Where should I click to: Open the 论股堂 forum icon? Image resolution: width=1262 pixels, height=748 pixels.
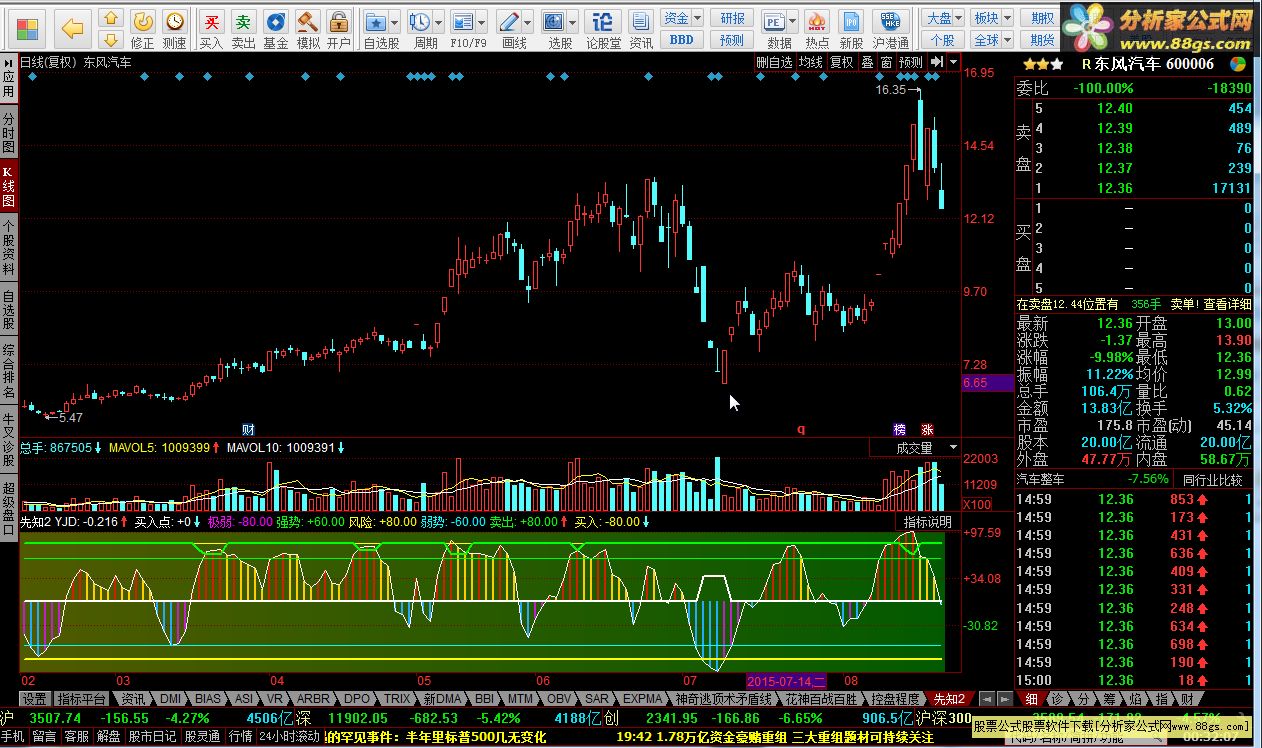pos(603,28)
